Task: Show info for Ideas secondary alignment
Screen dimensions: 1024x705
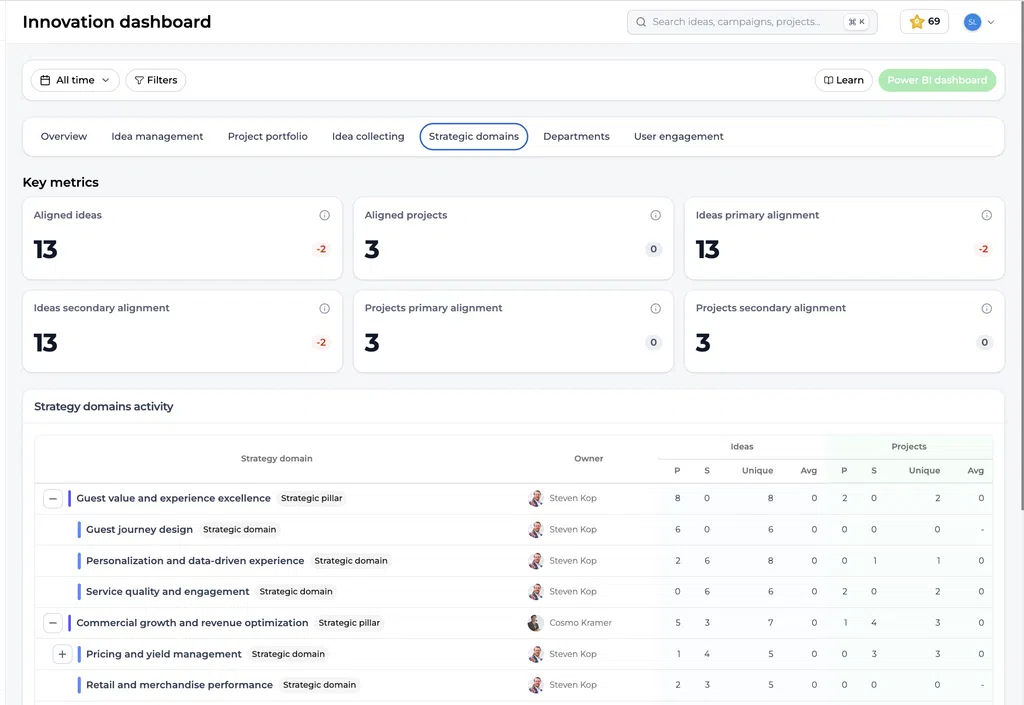Action: (325, 309)
